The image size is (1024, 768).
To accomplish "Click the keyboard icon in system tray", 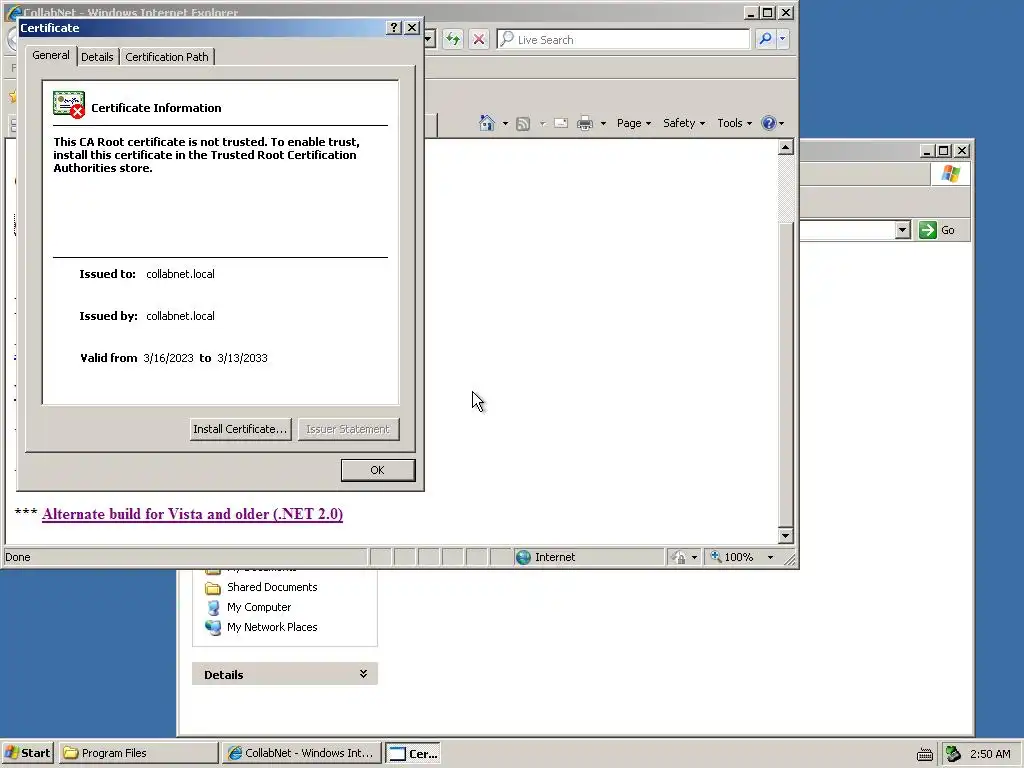I will [x=925, y=754].
